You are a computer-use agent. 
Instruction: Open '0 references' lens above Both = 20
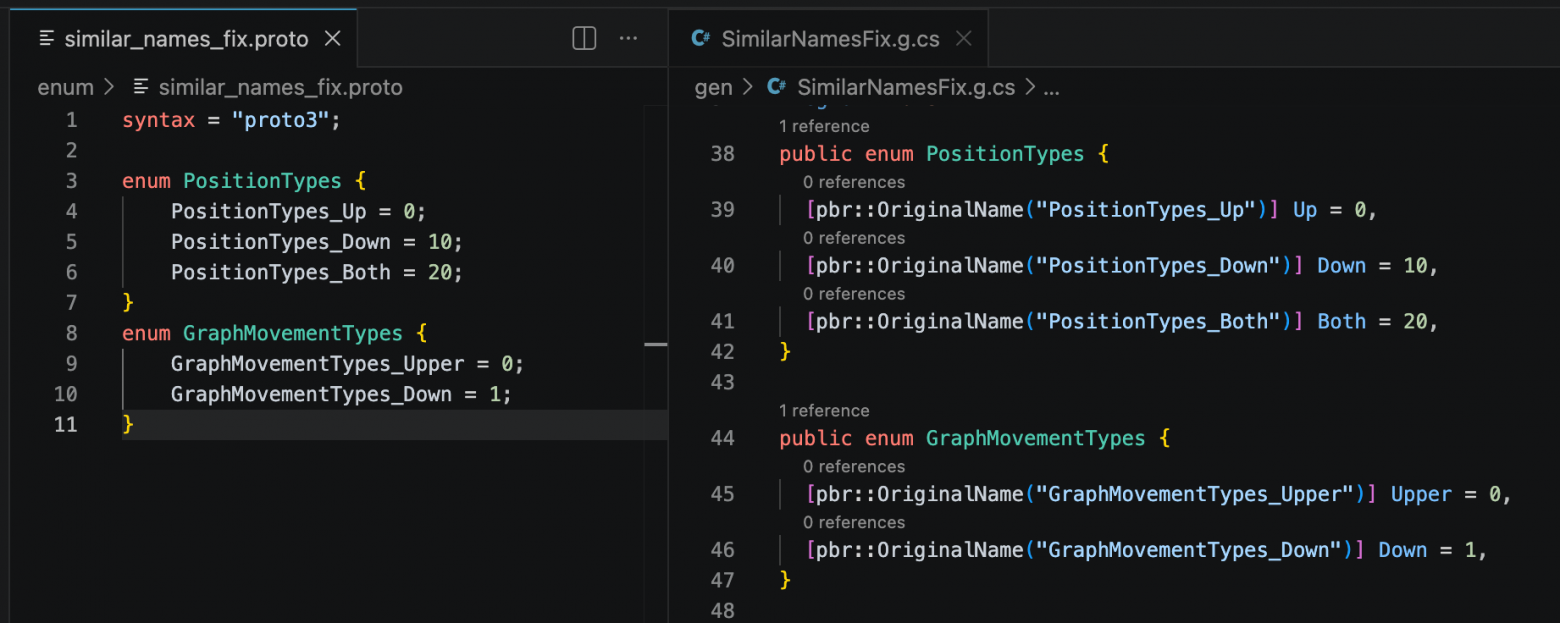click(x=853, y=294)
